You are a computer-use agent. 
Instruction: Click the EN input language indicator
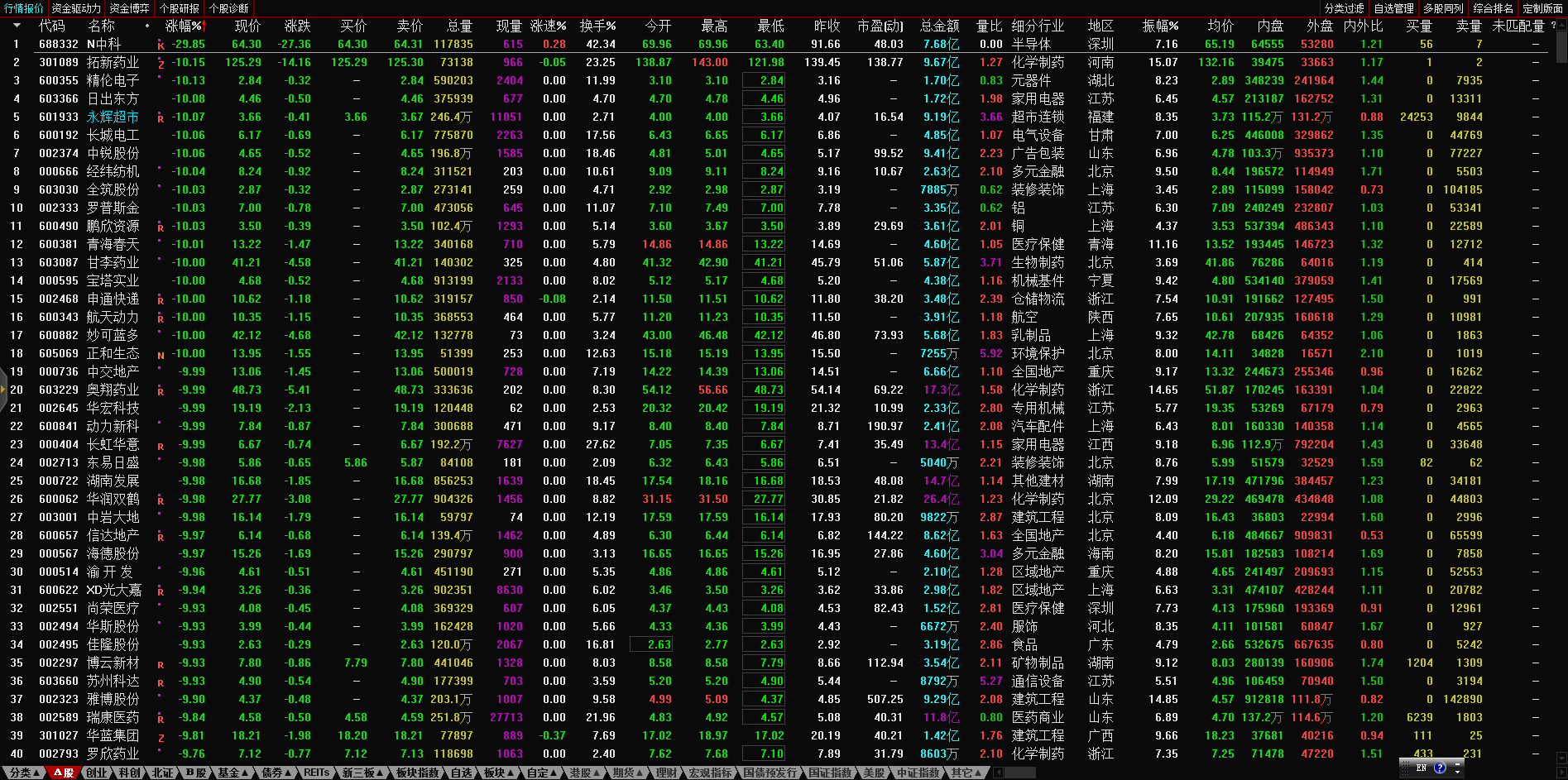point(1421,768)
